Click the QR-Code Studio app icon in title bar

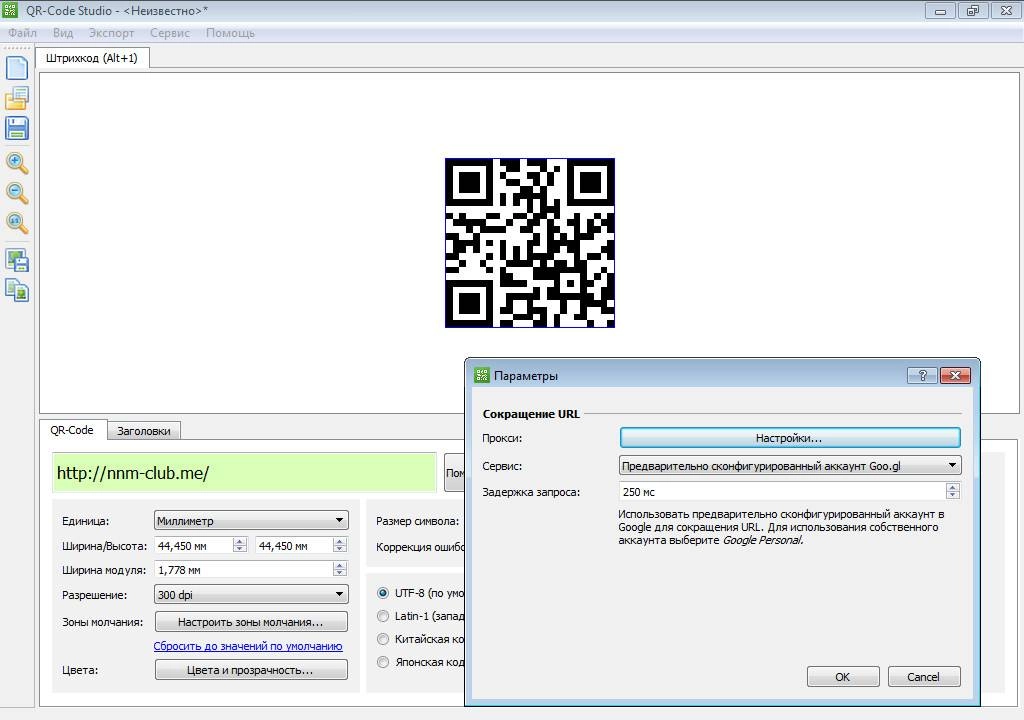(10, 10)
